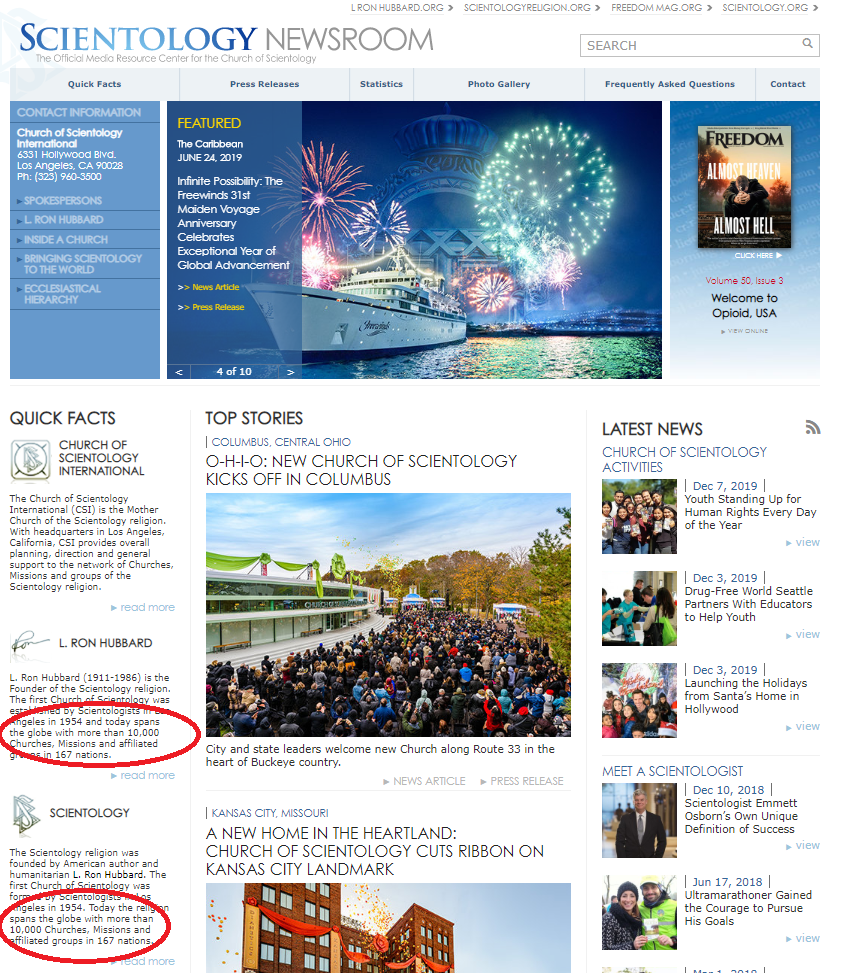Click CHURCH OF SCIENTOLOGY ACTIVITIES heading
The height and width of the screenshot is (973, 857).
(684, 460)
